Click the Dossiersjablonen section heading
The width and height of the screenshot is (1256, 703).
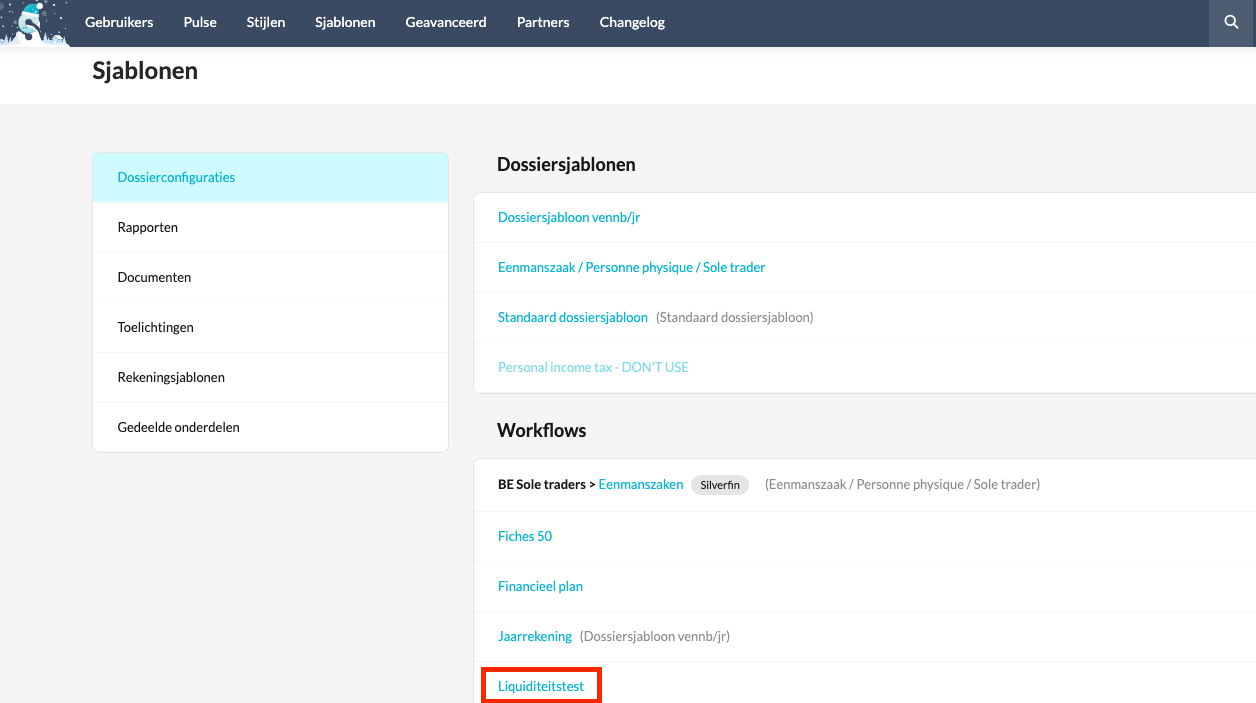566,164
